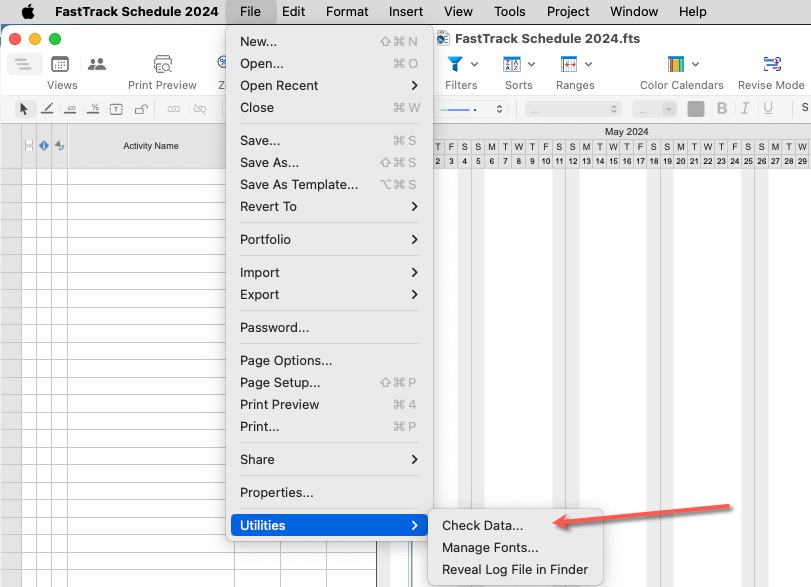Open the Filters dropdown
This screenshot has width=811, height=587.
[461, 65]
